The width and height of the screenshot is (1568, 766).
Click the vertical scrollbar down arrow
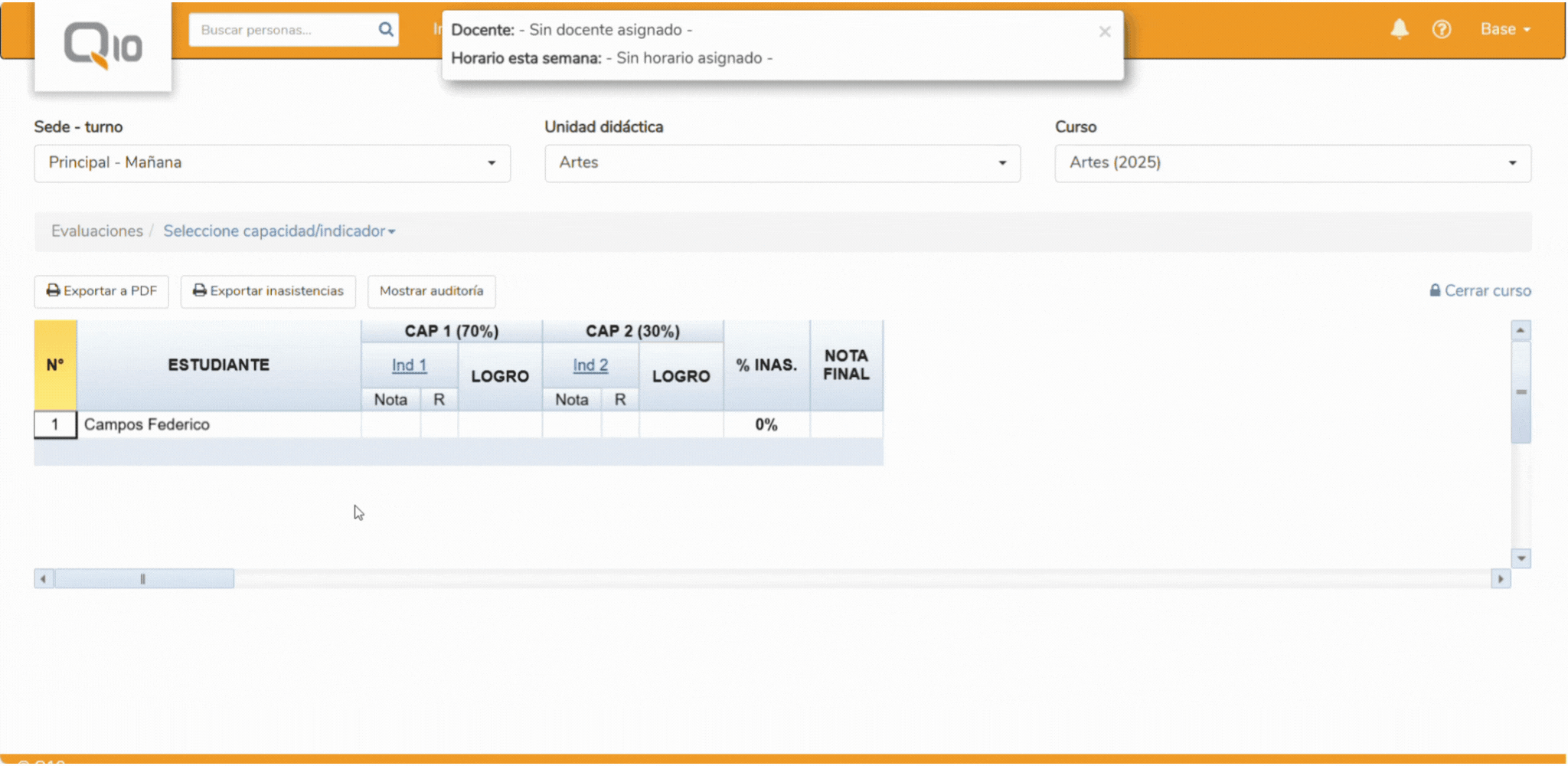[1521, 558]
